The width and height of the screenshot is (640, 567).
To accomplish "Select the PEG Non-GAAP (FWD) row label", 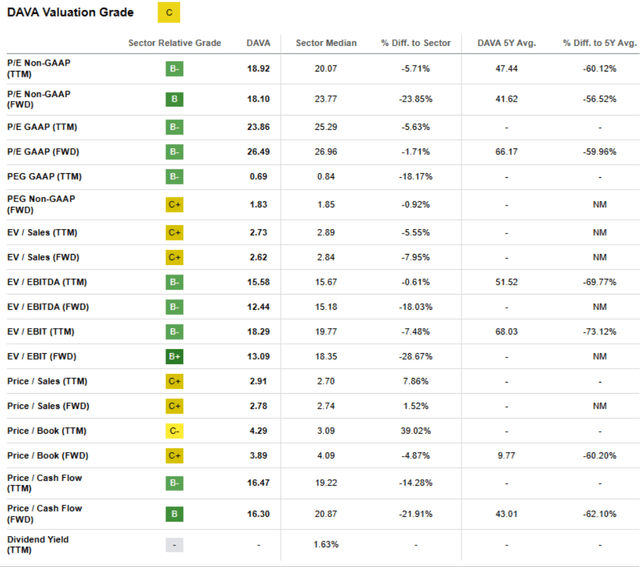I will 41,205.
